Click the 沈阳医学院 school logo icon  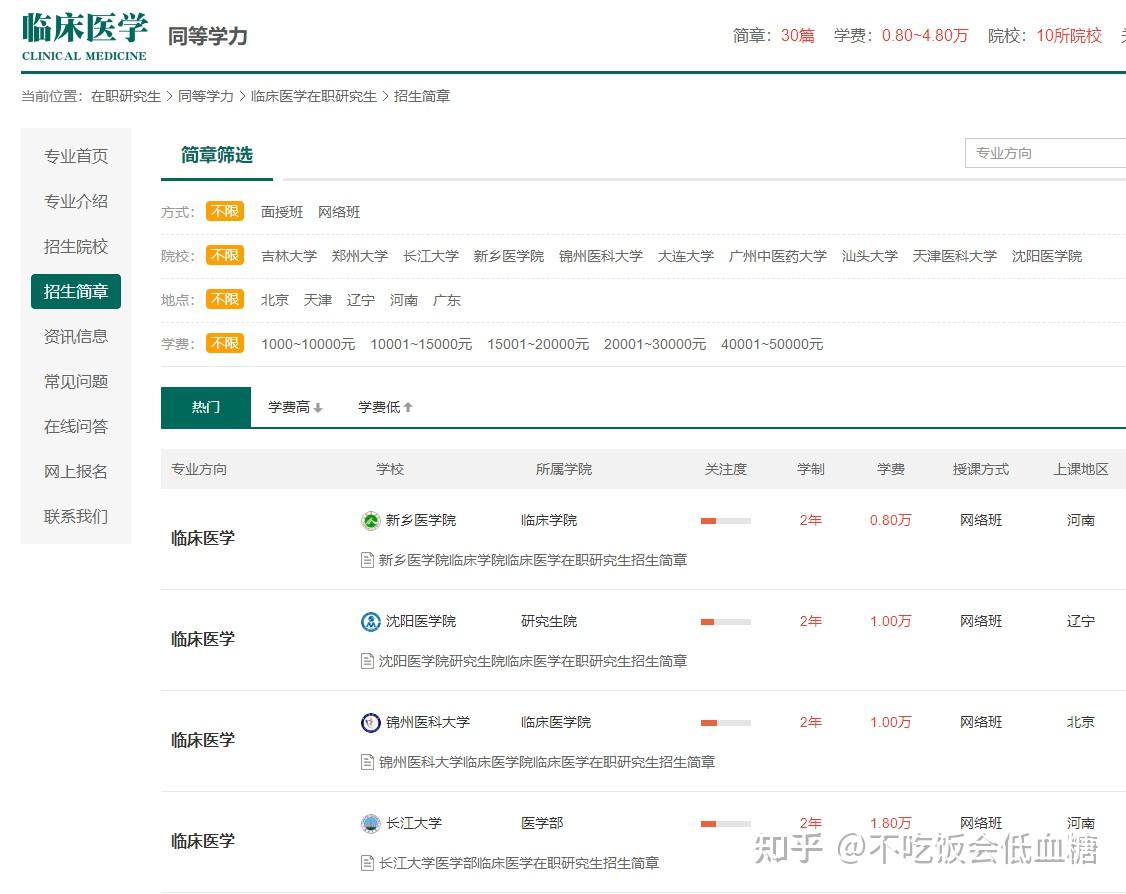371,622
